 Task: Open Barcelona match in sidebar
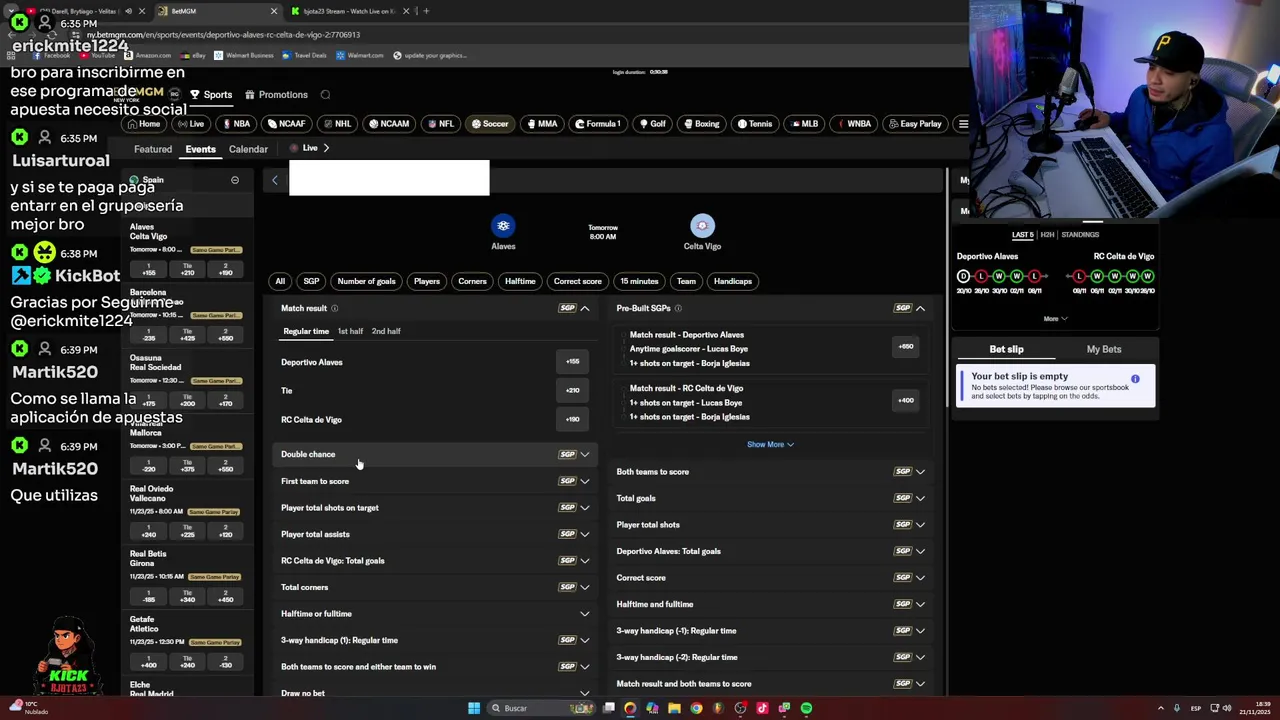(187, 316)
